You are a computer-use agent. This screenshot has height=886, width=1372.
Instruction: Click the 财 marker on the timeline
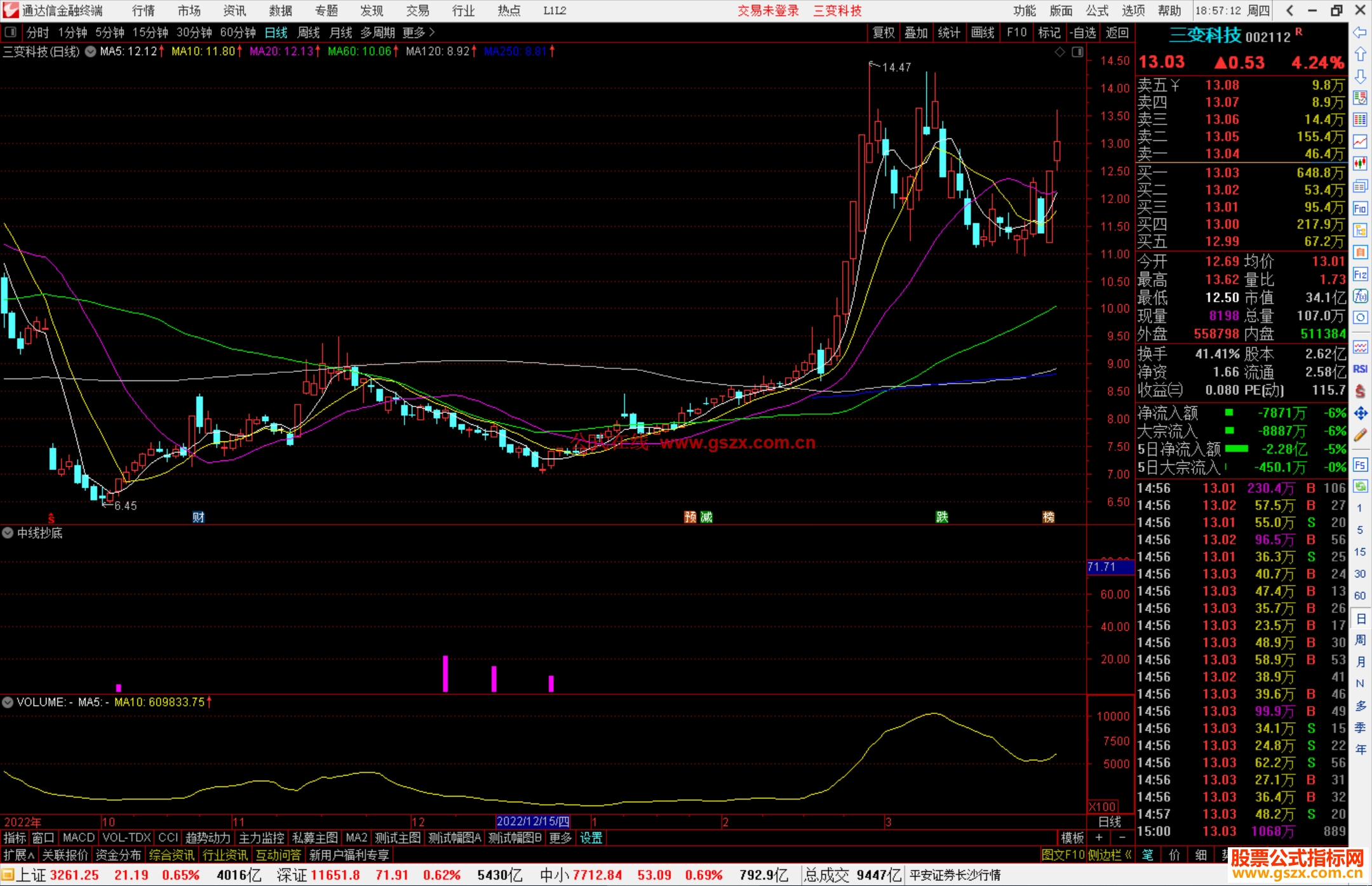tap(198, 517)
